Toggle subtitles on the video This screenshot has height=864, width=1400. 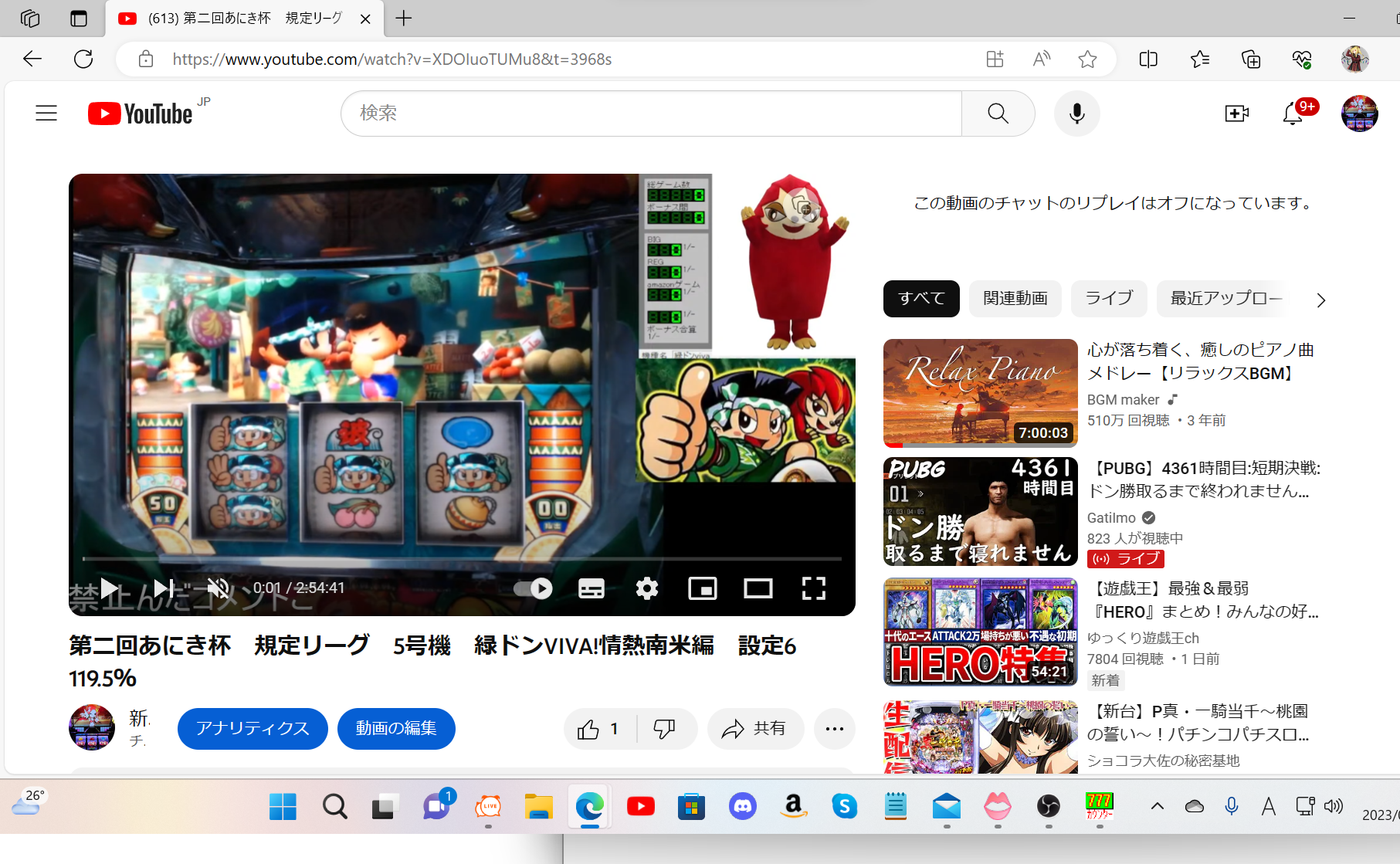592,588
